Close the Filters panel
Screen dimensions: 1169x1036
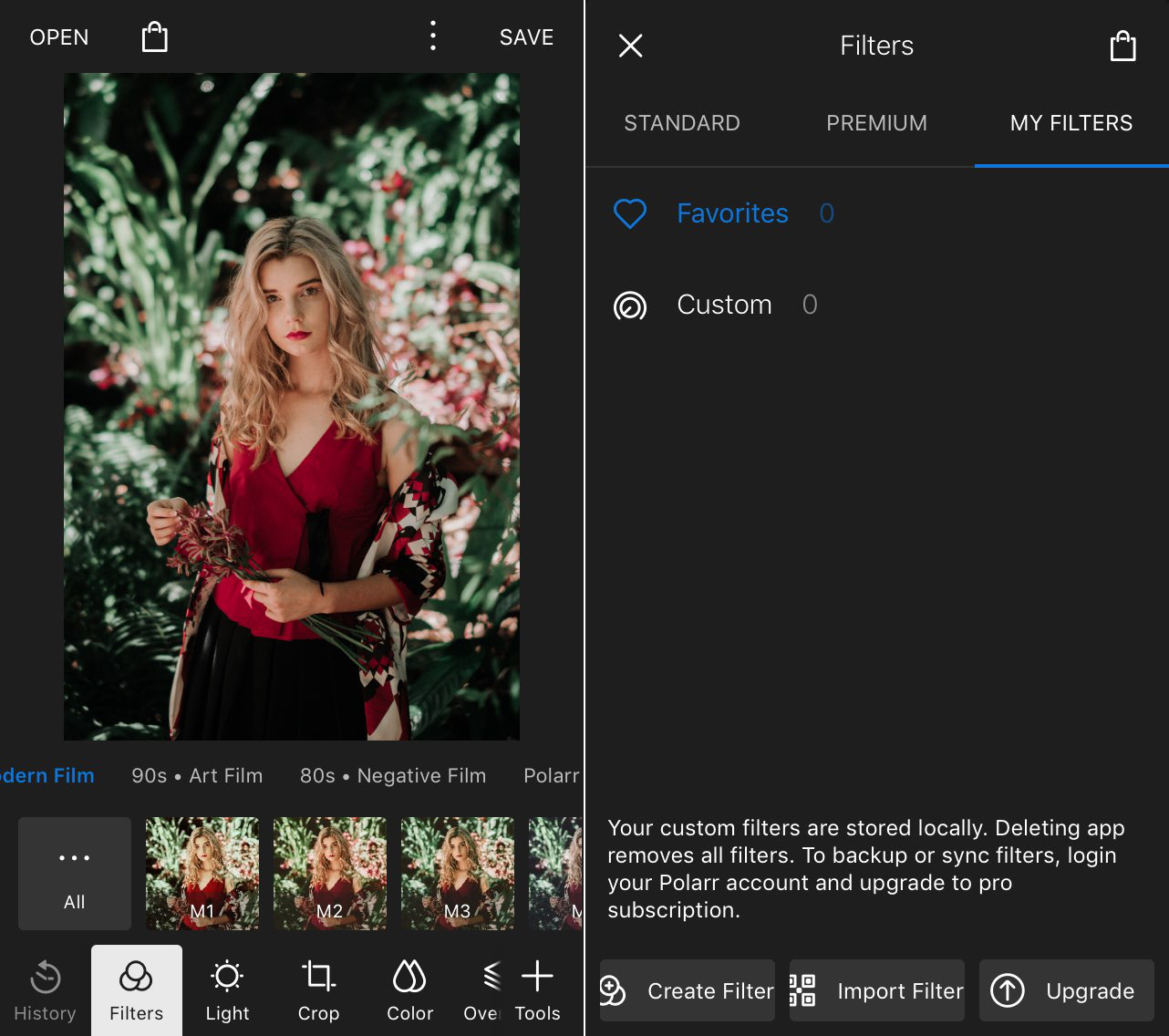click(x=631, y=46)
